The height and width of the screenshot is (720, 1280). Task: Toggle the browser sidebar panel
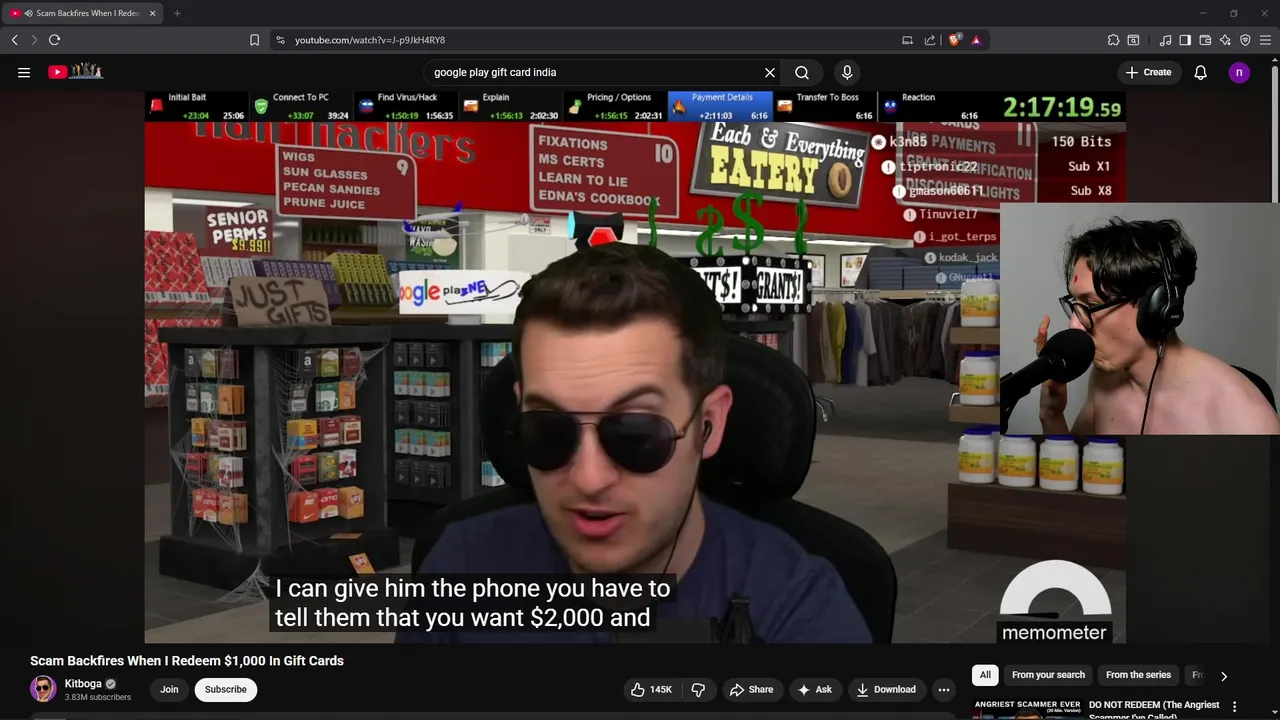(x=1185, y=40)
